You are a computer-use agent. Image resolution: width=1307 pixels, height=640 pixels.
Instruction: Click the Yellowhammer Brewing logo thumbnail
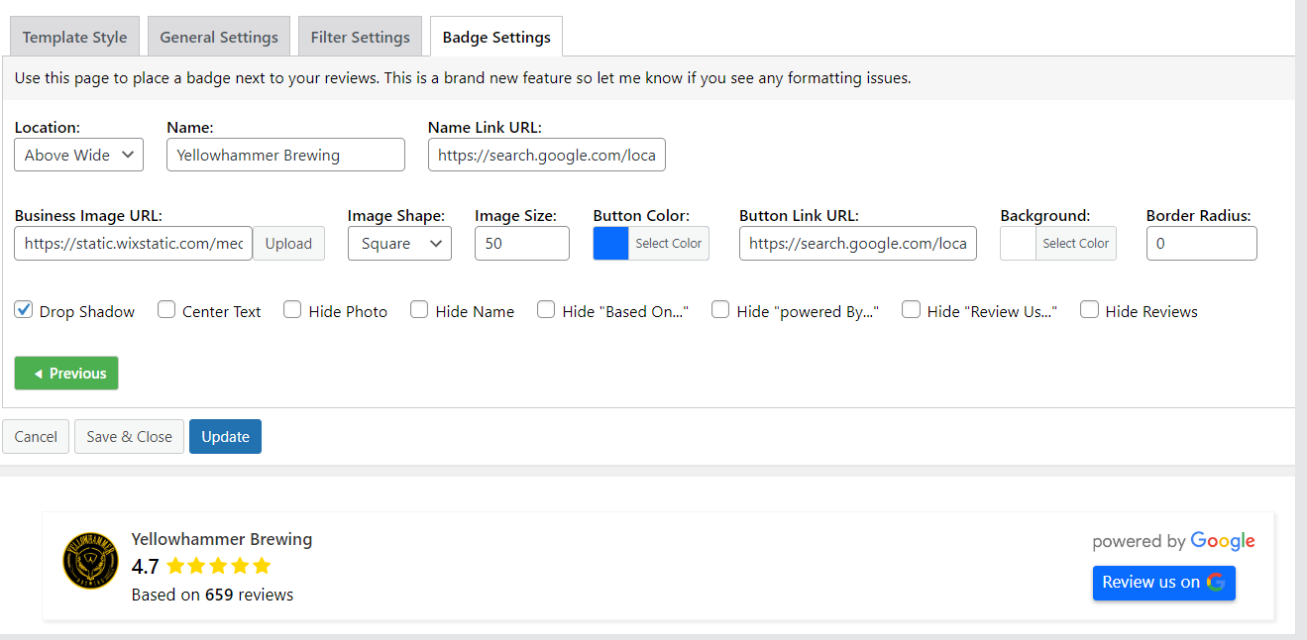click(x=90, y=560)
